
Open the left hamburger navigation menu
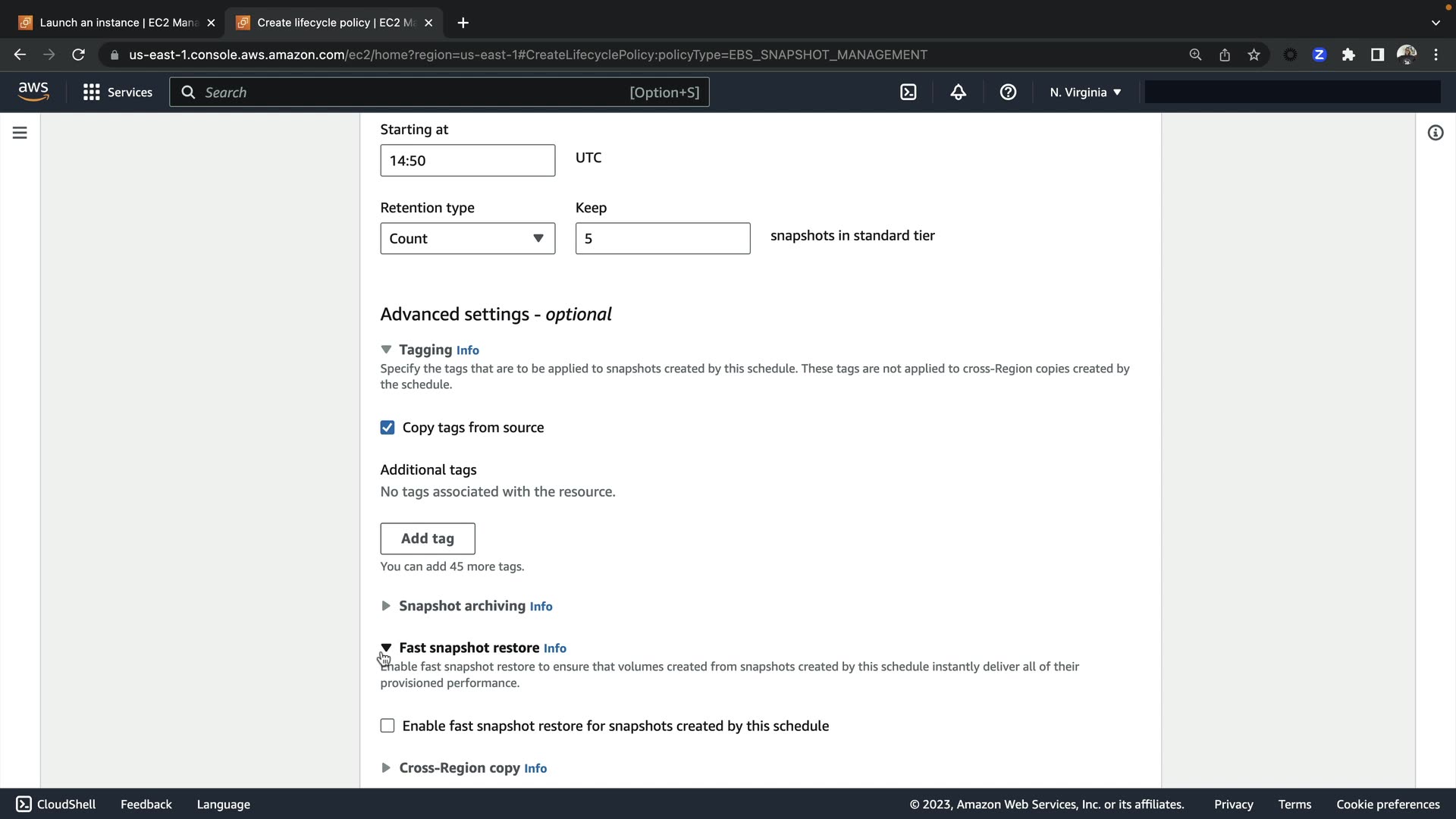coord(20,133)
